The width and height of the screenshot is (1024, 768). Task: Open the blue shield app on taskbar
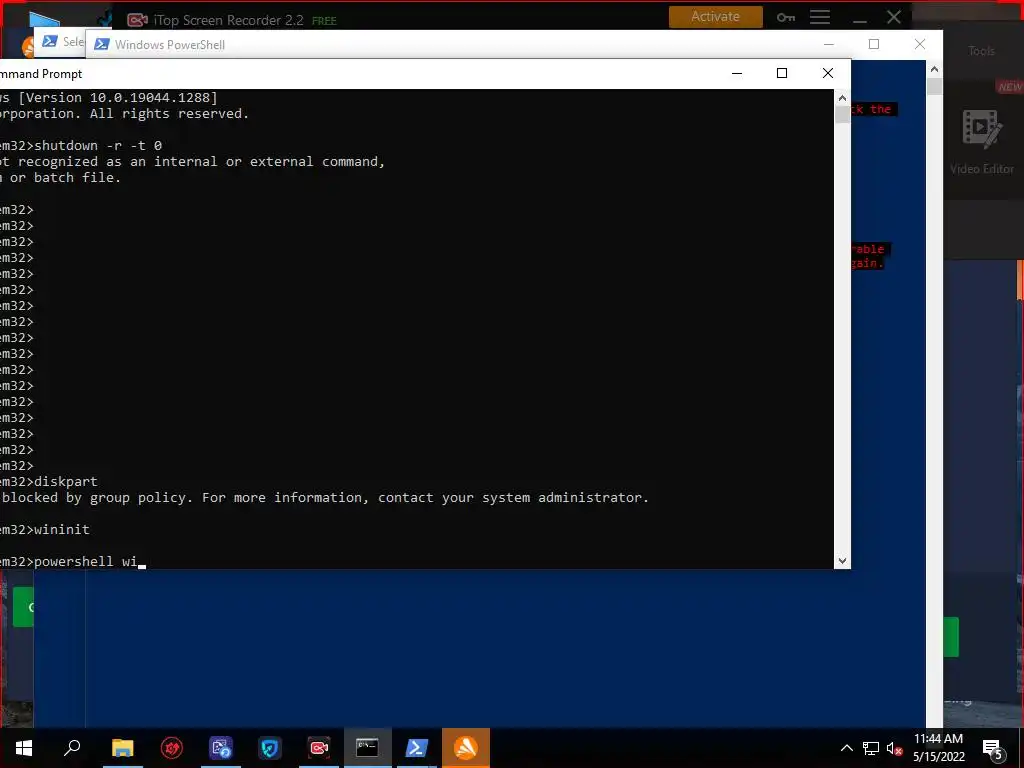point(270,748)
